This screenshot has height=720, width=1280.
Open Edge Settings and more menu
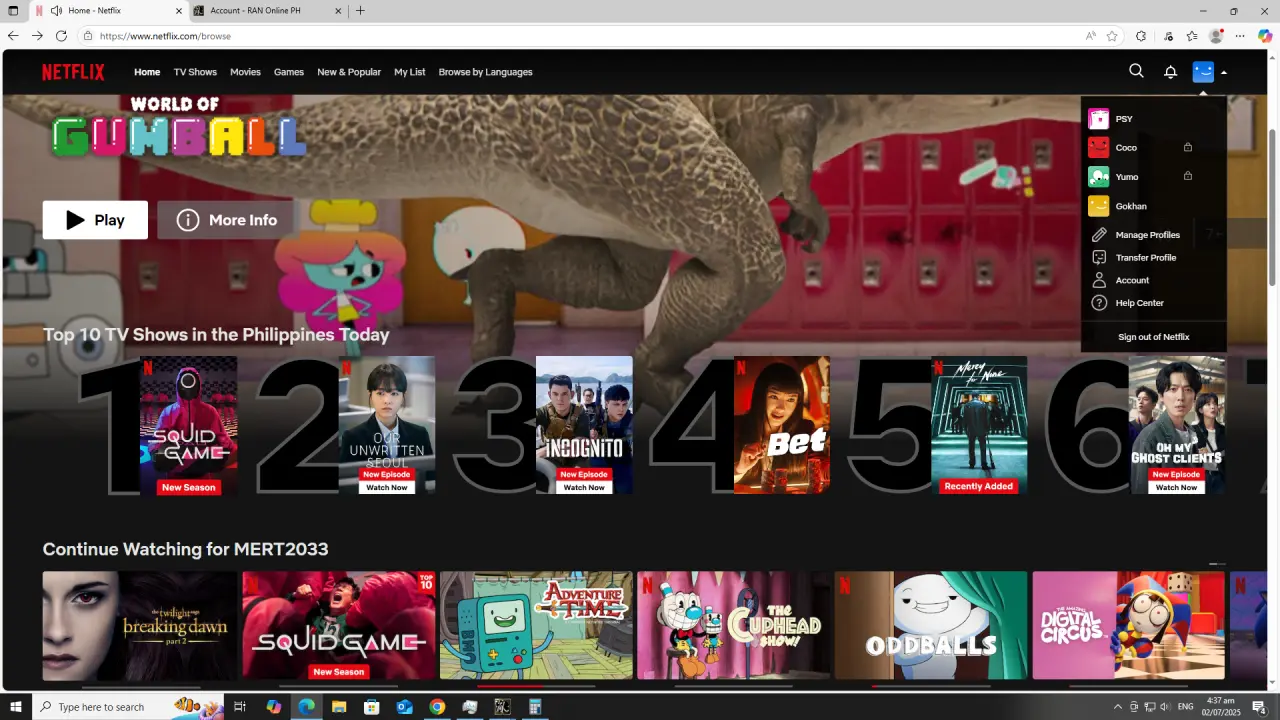point(1240,36)
